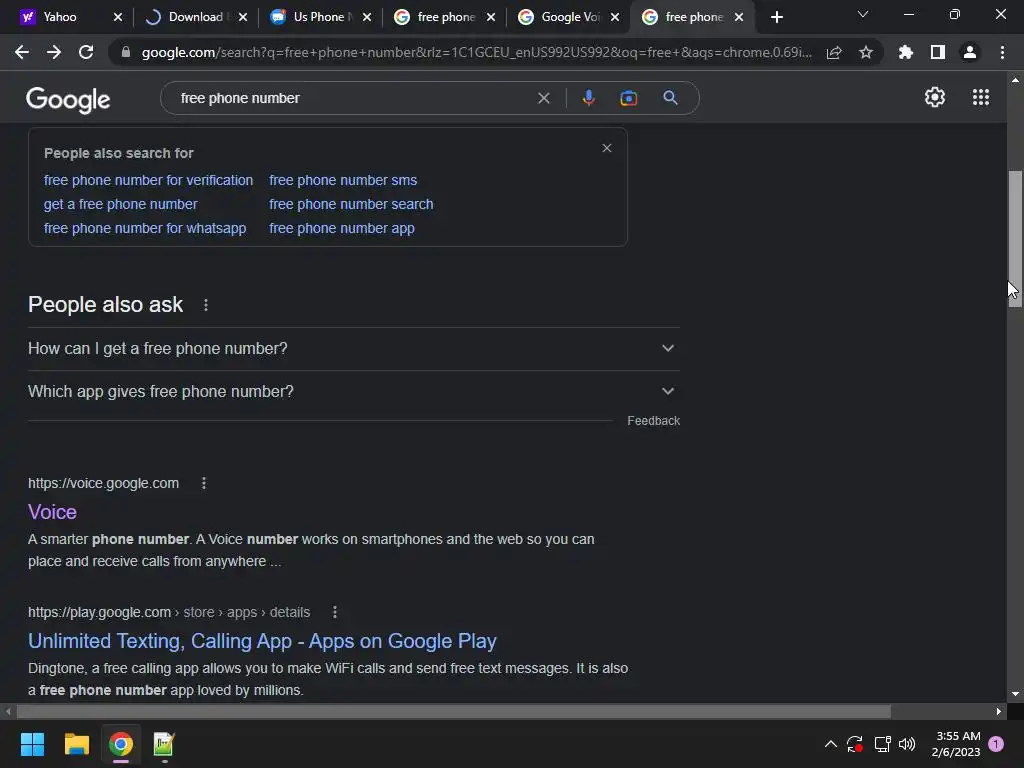This screenshot has height=768, width=1024.
Task: Click scroll down arrow on scrollbar
Action: (1015, 694)
